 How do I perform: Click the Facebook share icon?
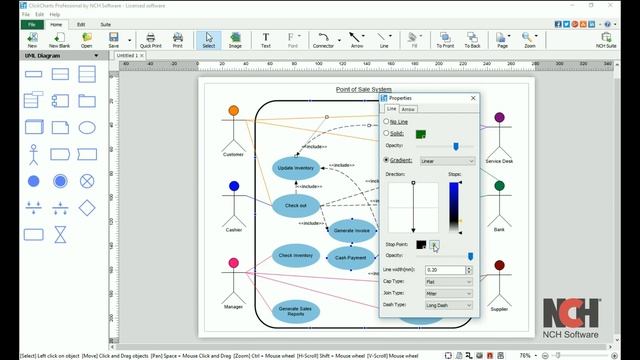(558, 24)
